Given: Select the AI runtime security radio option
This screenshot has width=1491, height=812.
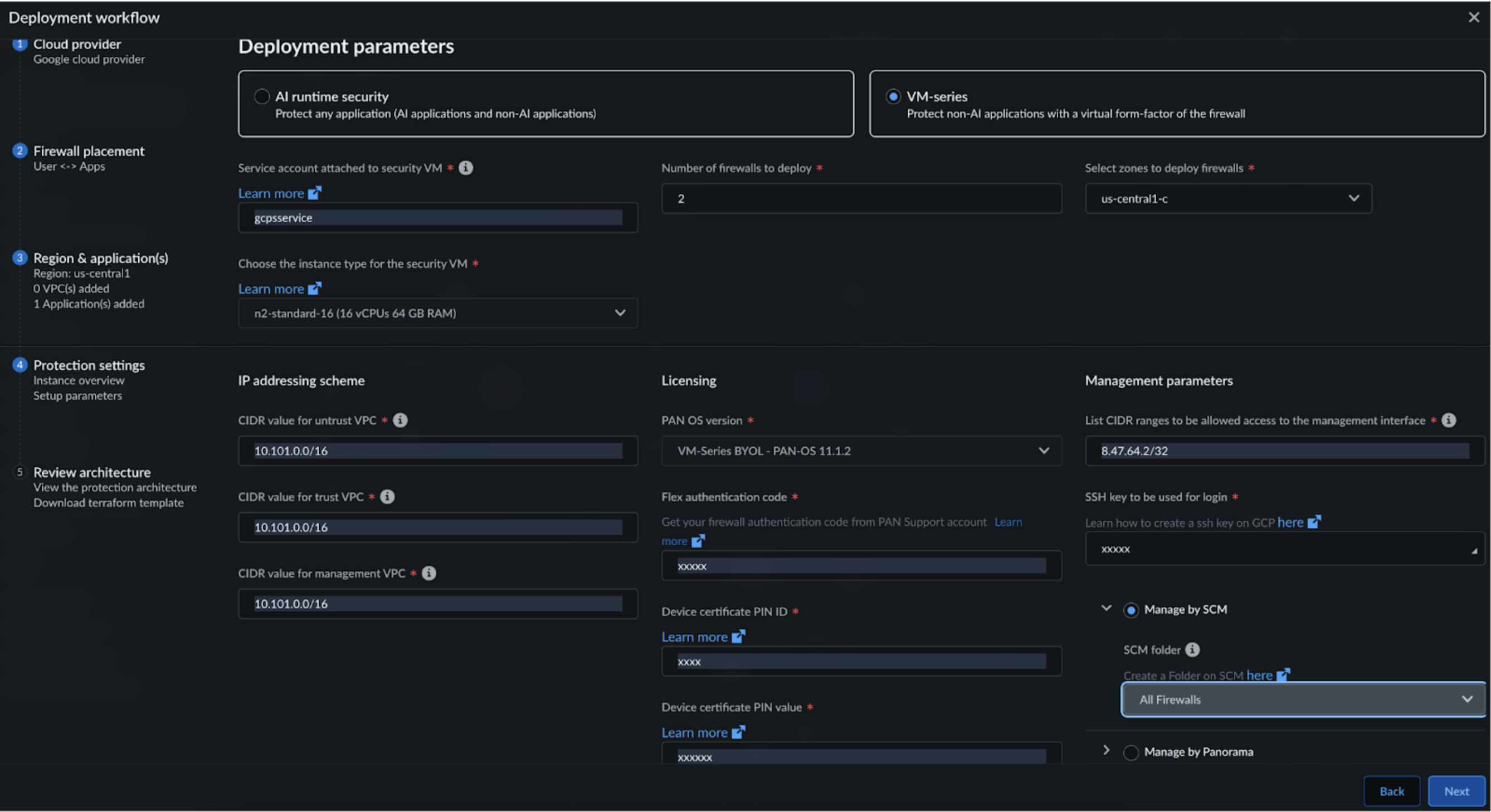Looking at the screenshot, I should pyautogui.click(x=262, y=96).
